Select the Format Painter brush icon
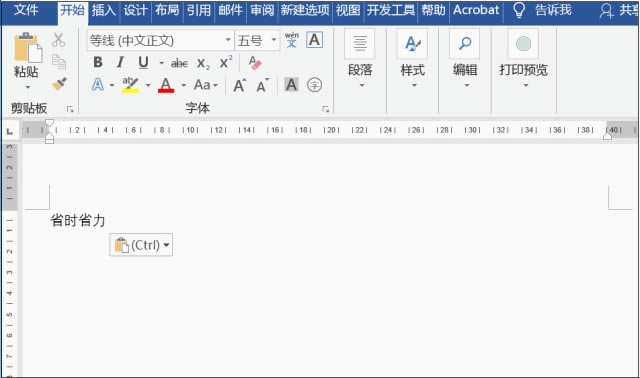Viewport: 640px width, 378px height. (x=59, y=84)
